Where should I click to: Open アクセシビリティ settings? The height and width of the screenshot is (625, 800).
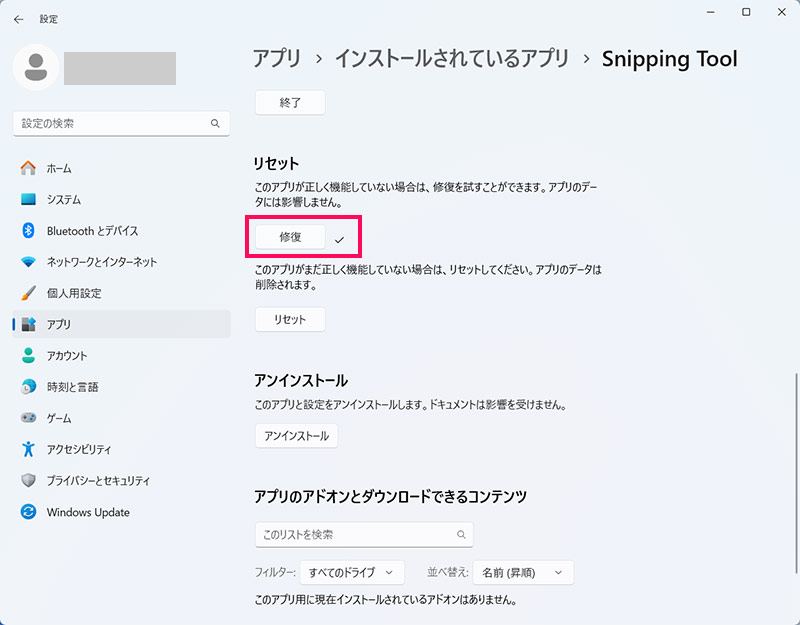[x=121, y=449]
